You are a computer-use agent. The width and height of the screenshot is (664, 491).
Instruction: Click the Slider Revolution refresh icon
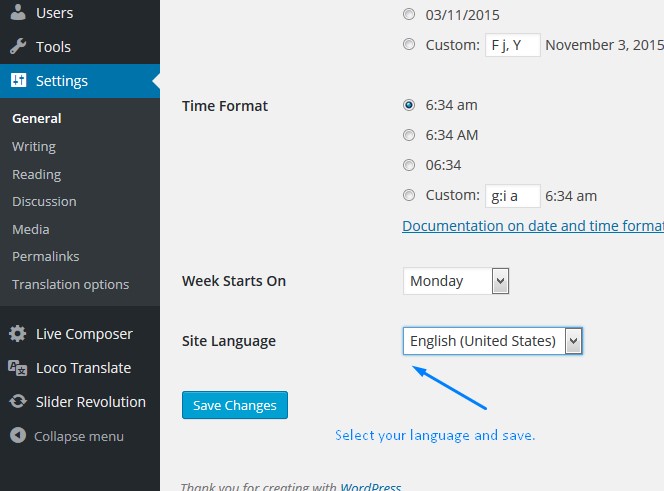coord(18,402)
